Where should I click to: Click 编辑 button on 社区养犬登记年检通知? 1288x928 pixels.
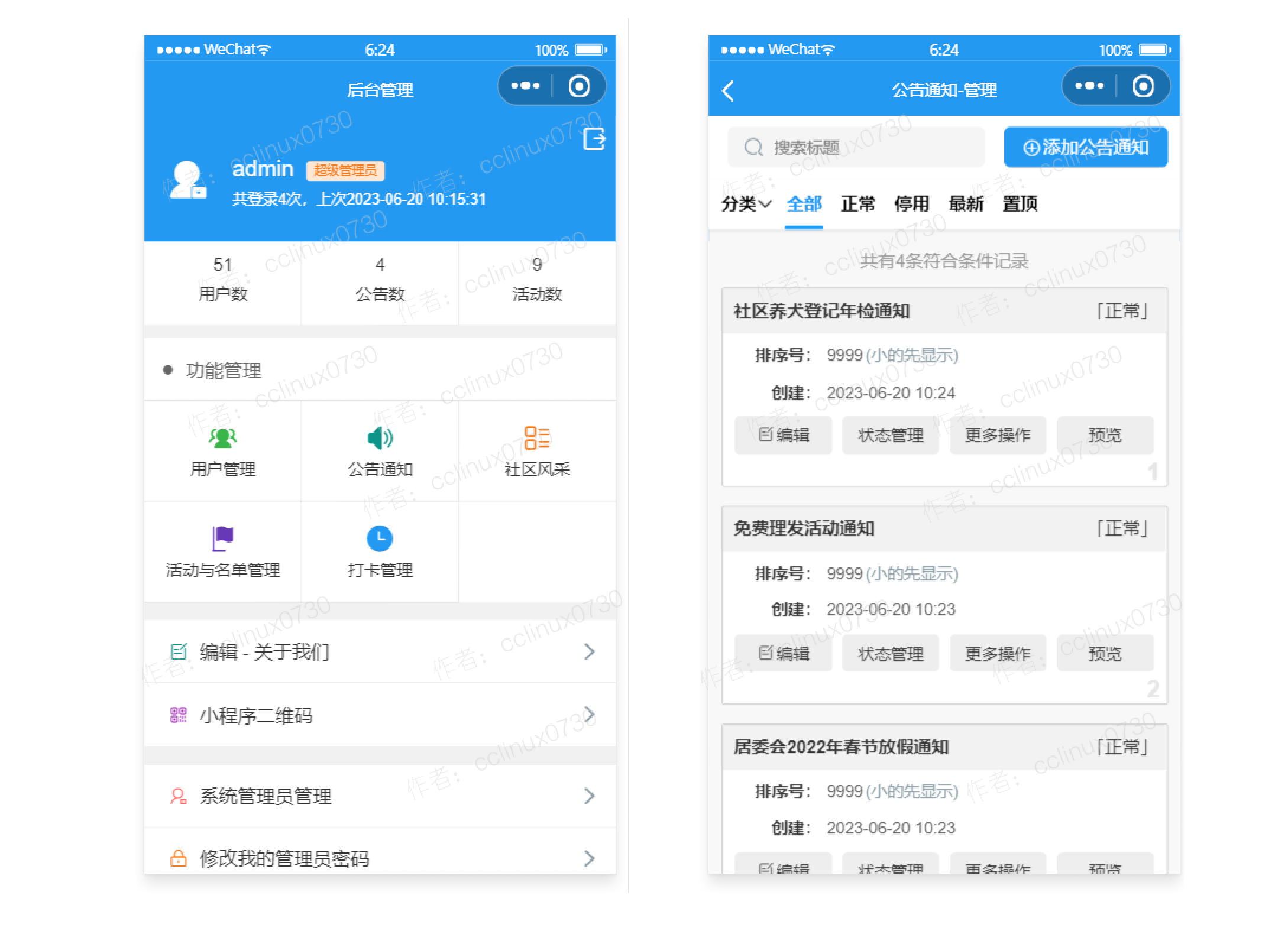(x=783, y=434)
